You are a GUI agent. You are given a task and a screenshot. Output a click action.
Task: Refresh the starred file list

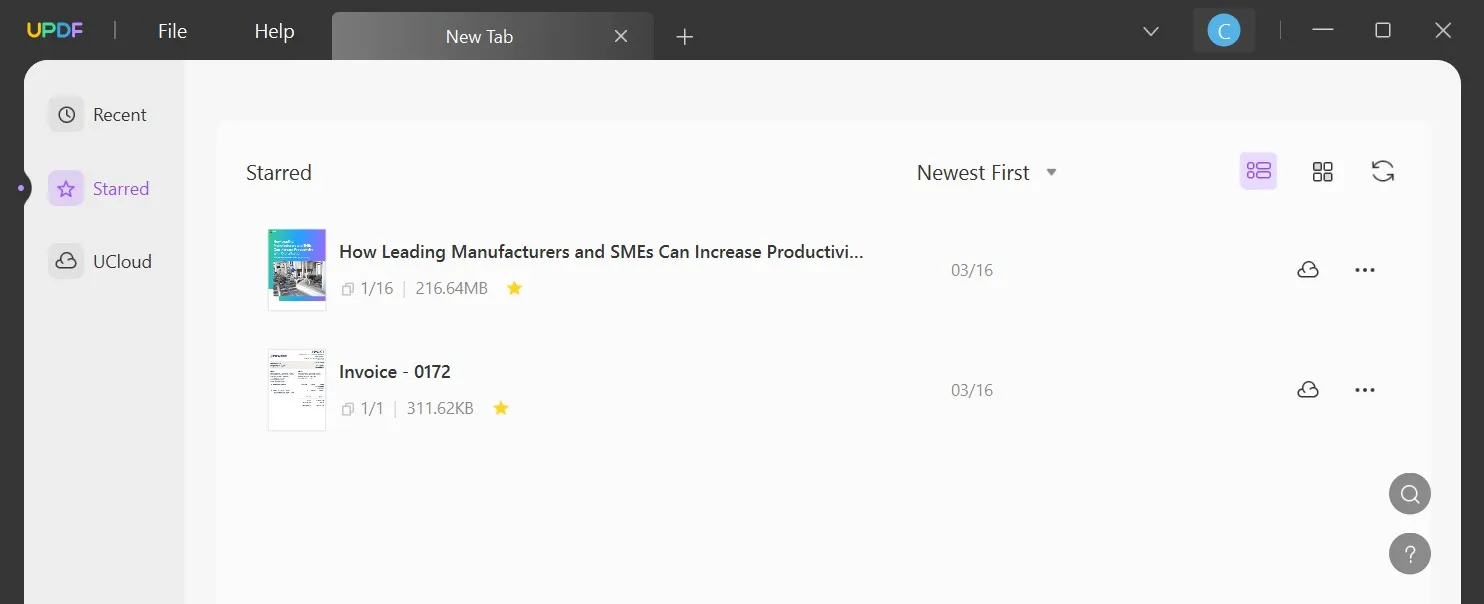tap(1383, 171)
